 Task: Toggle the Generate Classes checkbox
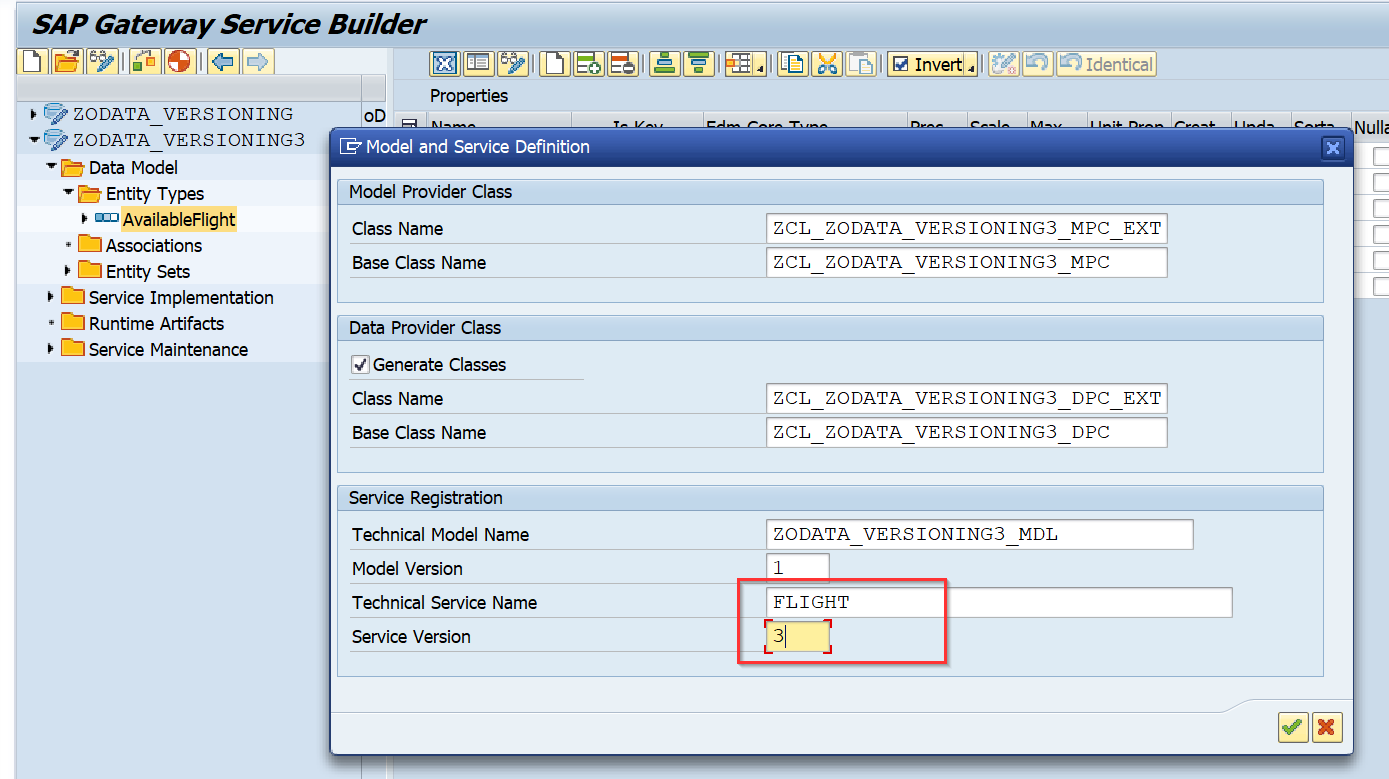pos(360,364)
